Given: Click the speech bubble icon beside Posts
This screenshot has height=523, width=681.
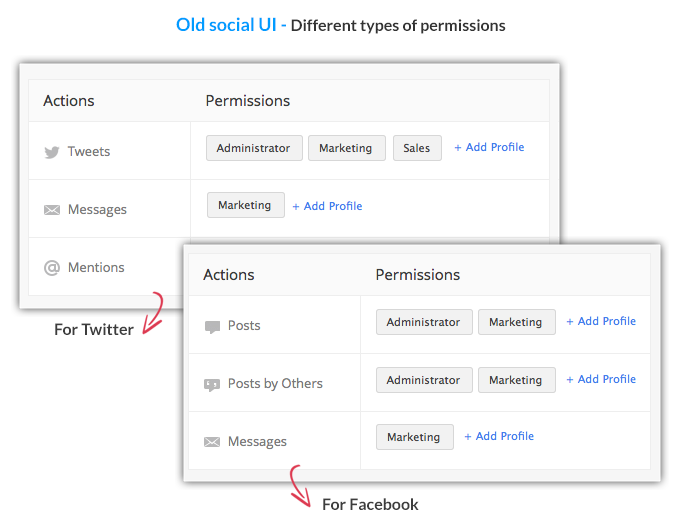Looking at the screenshot, I should pos(212,327).
